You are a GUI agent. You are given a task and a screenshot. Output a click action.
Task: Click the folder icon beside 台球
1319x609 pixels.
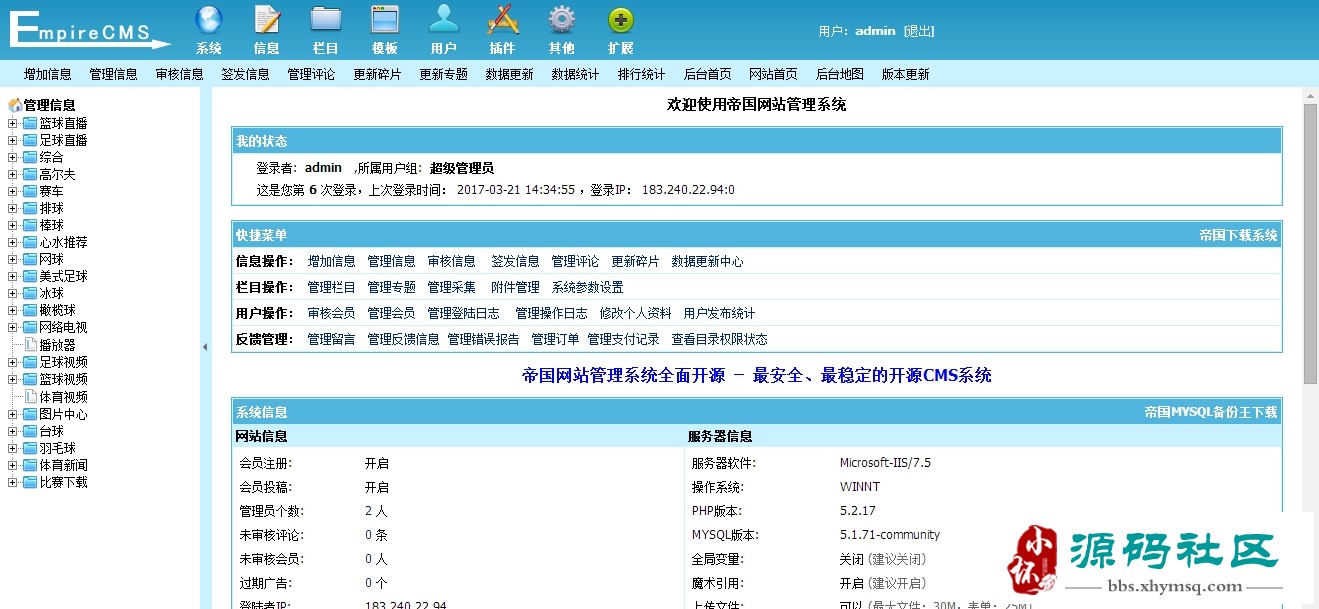[x=30, y=431]
